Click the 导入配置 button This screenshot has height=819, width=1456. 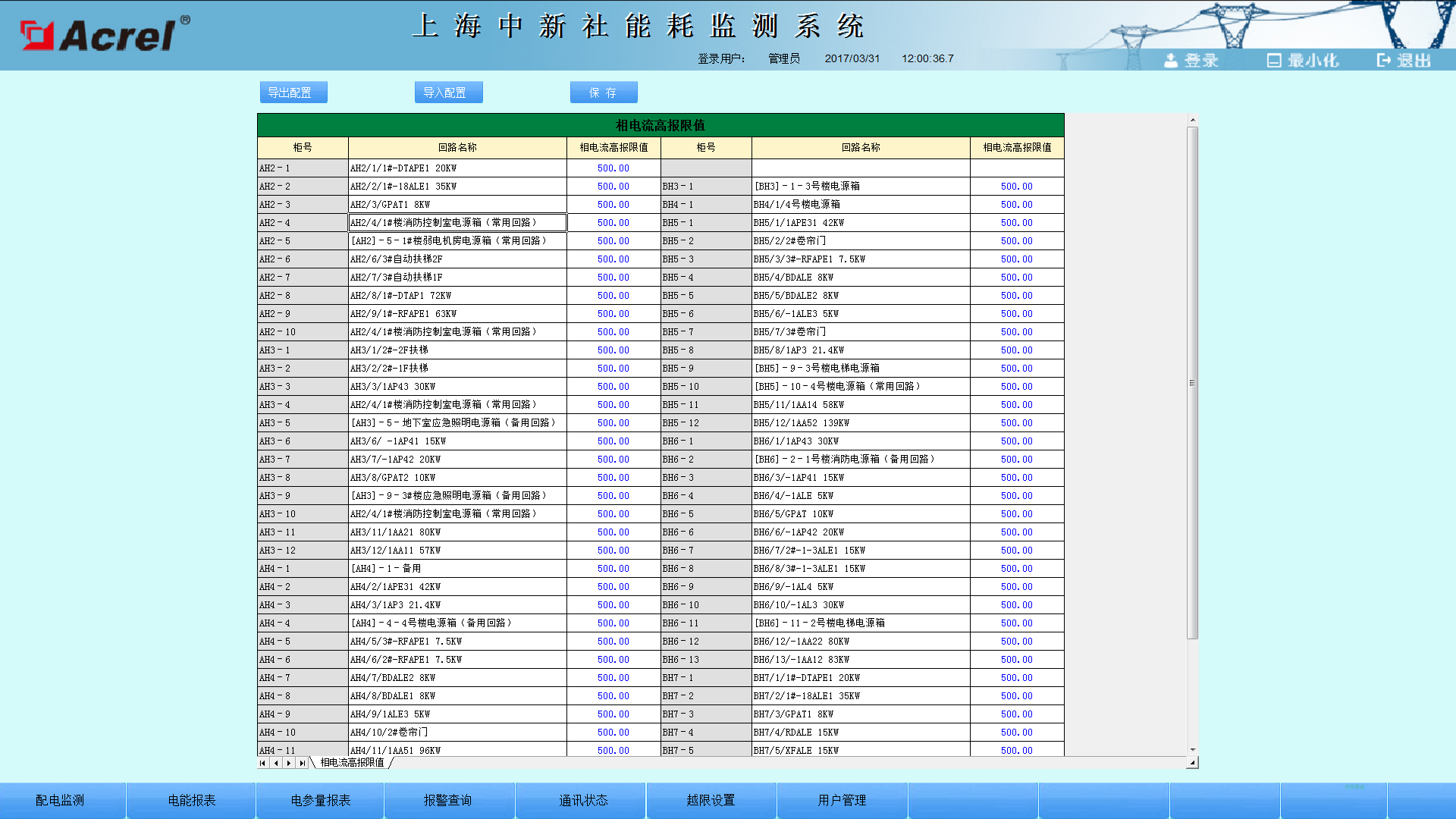pos(448,93)
